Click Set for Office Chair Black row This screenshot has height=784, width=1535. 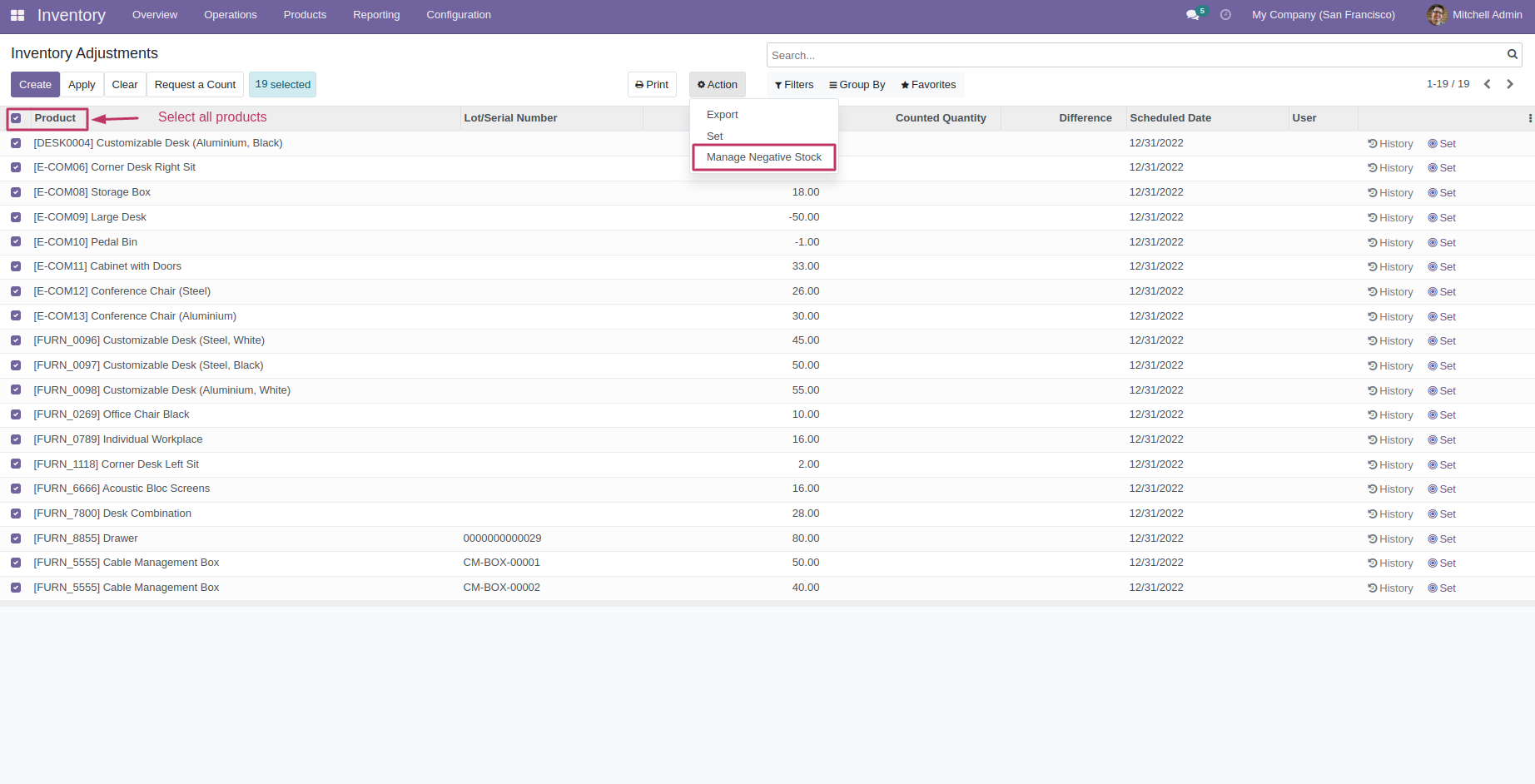pos(1442,415)
